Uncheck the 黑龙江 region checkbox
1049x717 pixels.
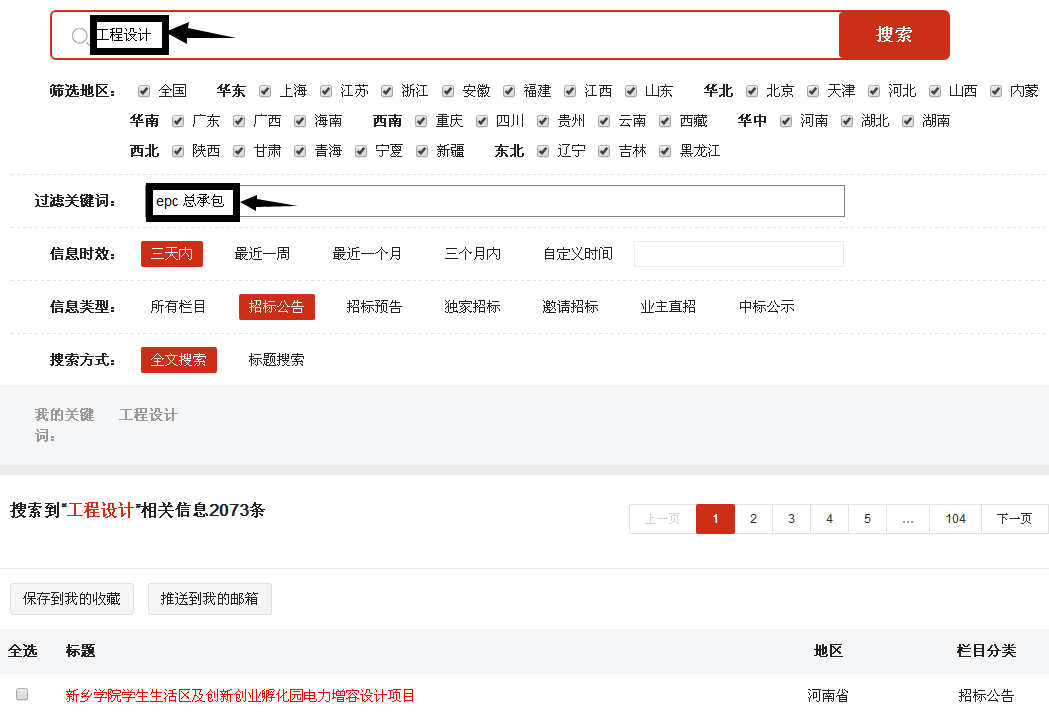[x=666, y=151]
